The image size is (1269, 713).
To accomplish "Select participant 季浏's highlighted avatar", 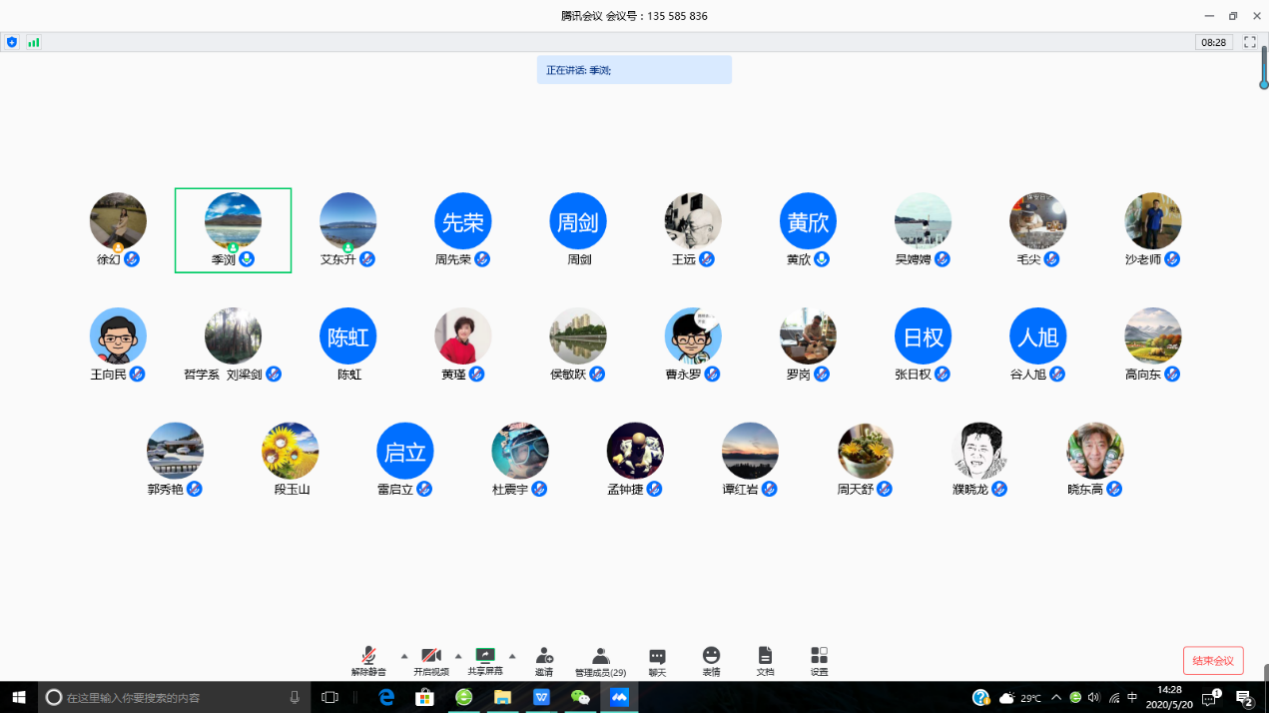I will point(233,221).
